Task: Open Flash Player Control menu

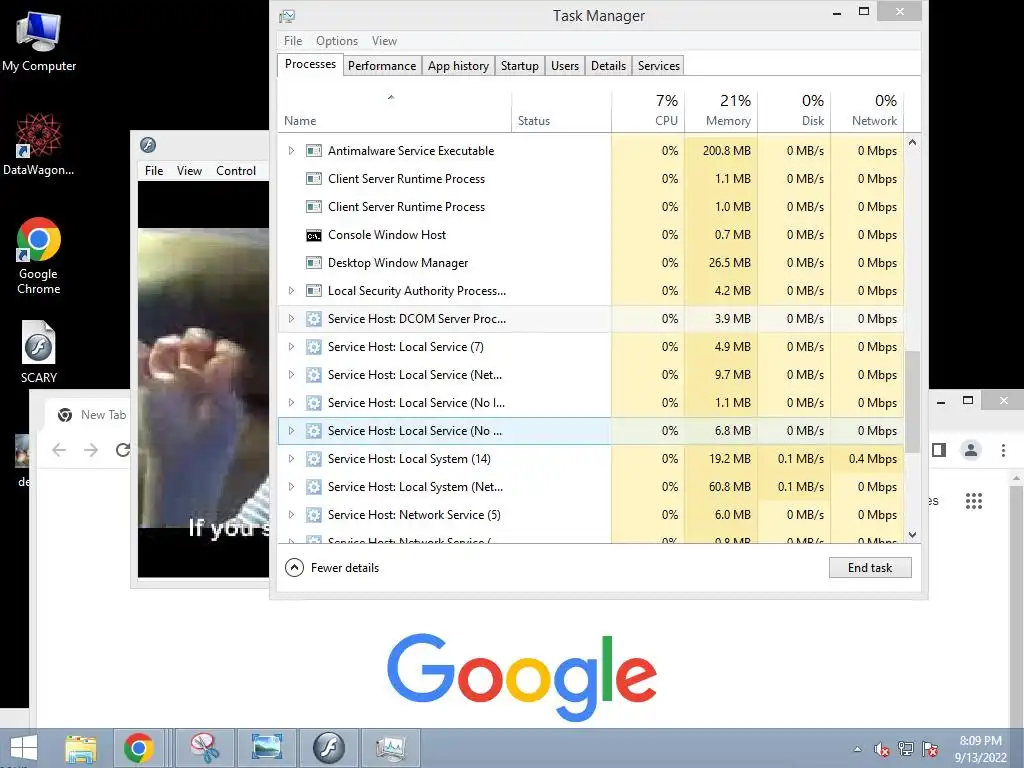Action: (236, 171)
